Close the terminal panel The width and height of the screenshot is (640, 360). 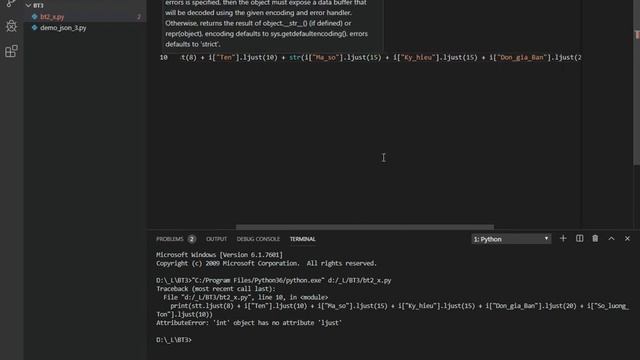pyautogui.click(x=627, y=238)
